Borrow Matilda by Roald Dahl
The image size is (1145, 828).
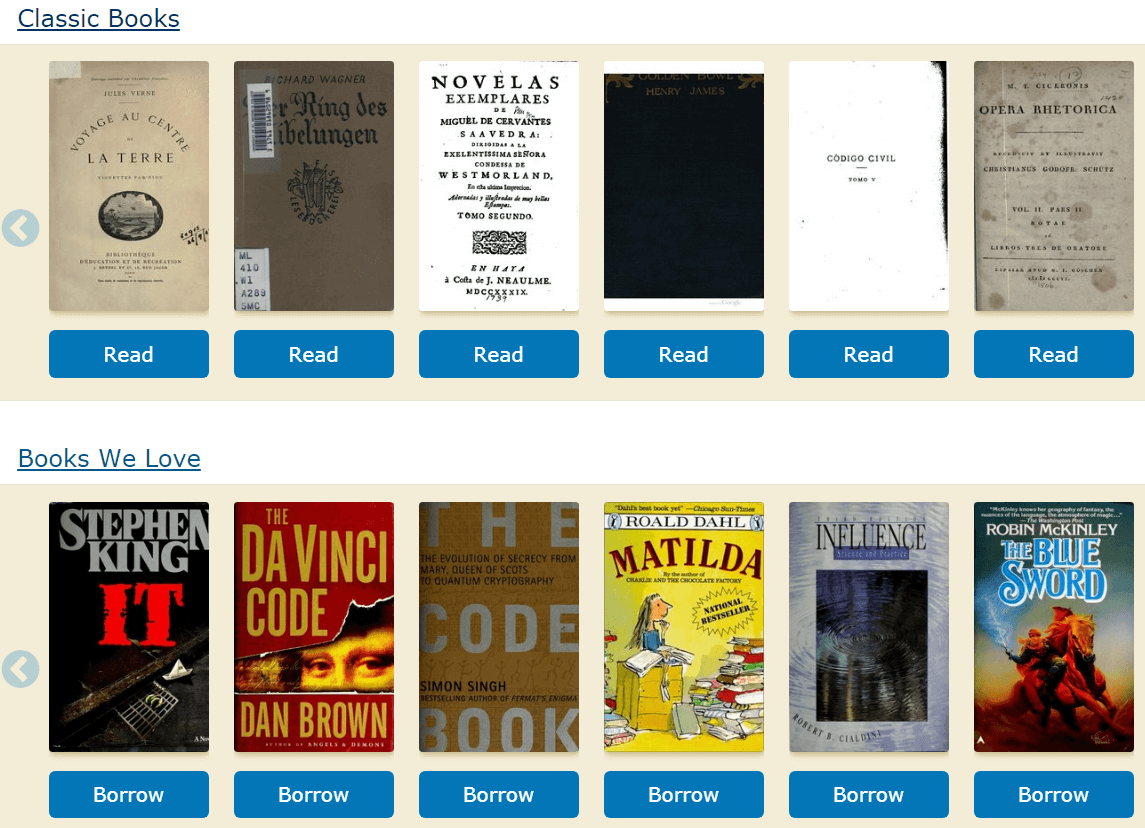(683, 794)
